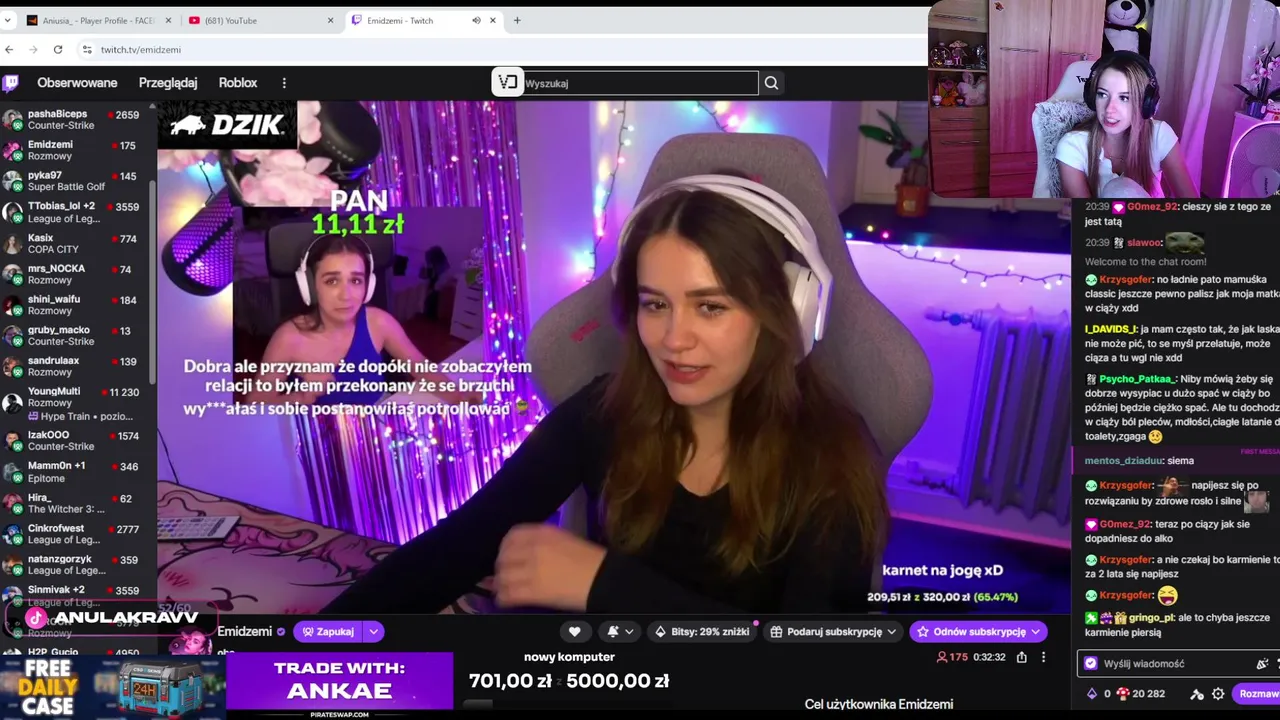This screenshot has width=1280, height=720.
Task: Click Bitsy: 29% zniżki button
Action: point(702,631)
